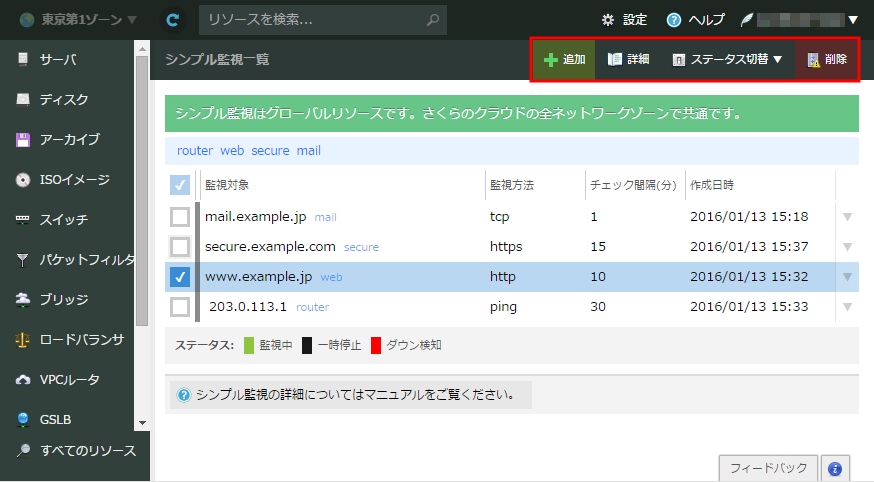Check the mail.example.jp row checkbox
Viewport: 874px width, 482px height.
(x=180, y=217)
